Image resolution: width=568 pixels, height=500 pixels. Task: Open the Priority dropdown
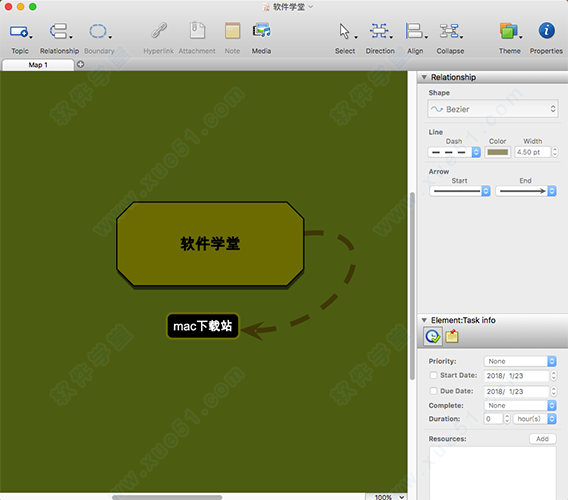520,361
